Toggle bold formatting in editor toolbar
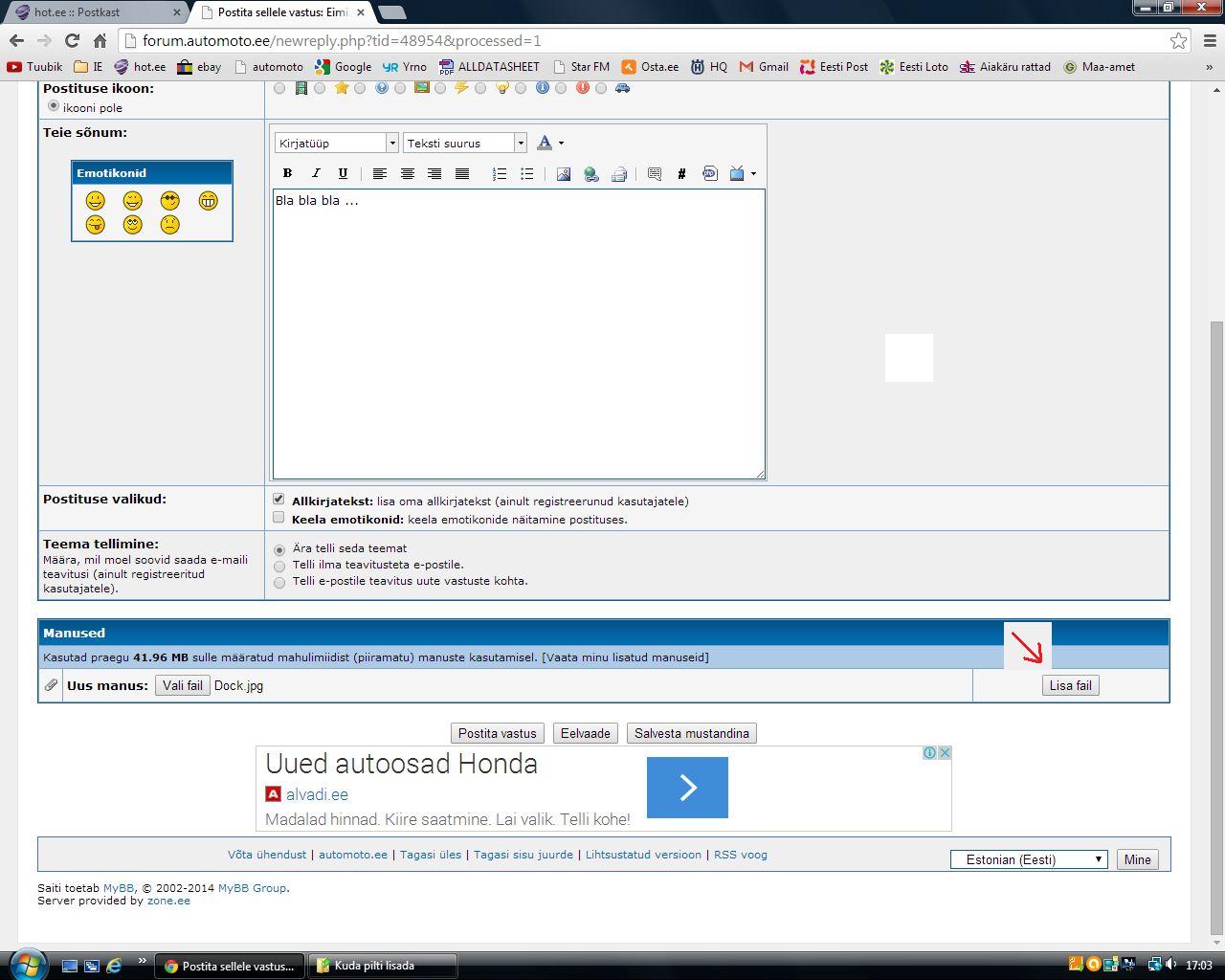1225x980 pixels. coord(287,173)
